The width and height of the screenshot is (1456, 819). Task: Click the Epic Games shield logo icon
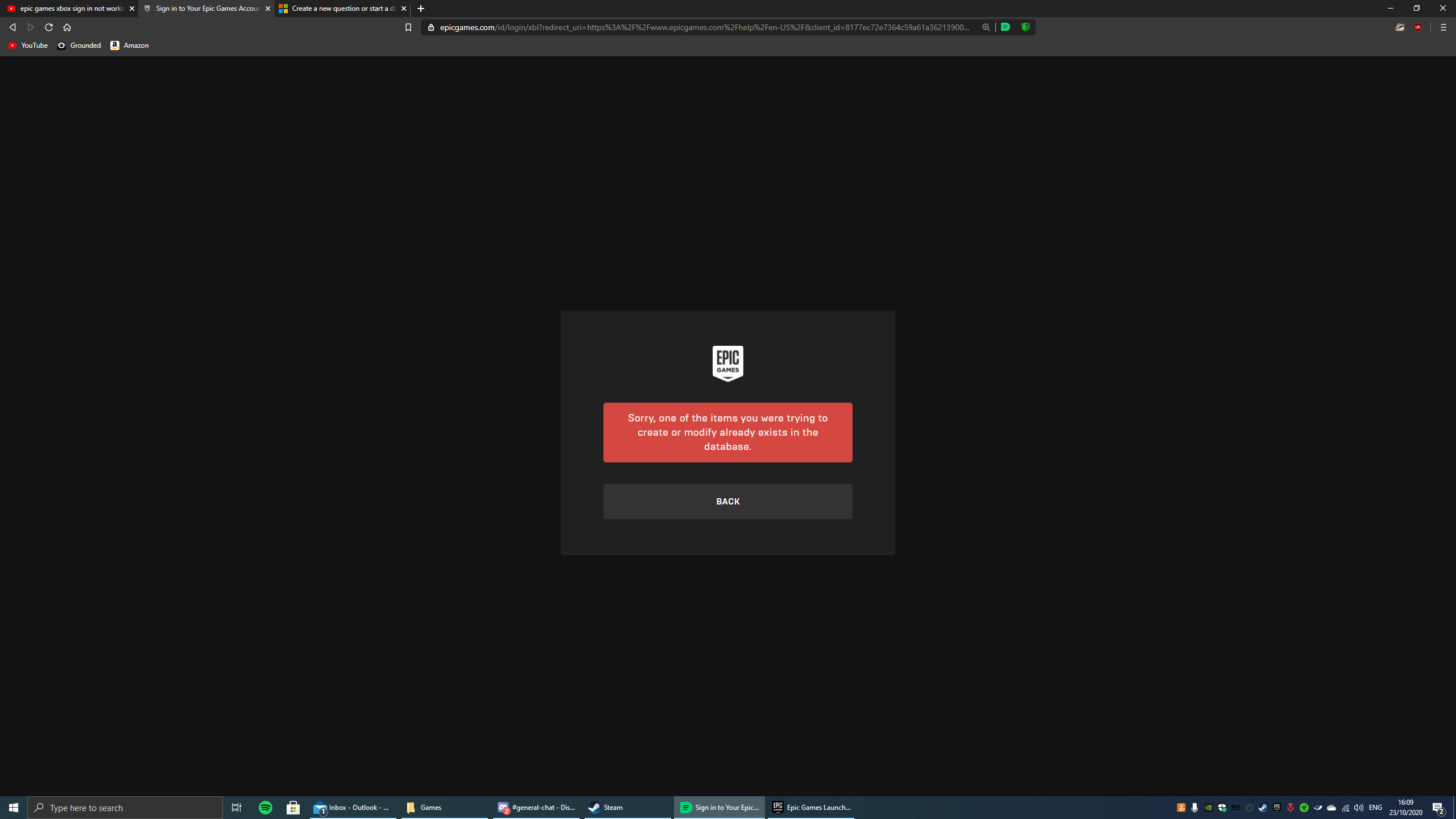728,362
